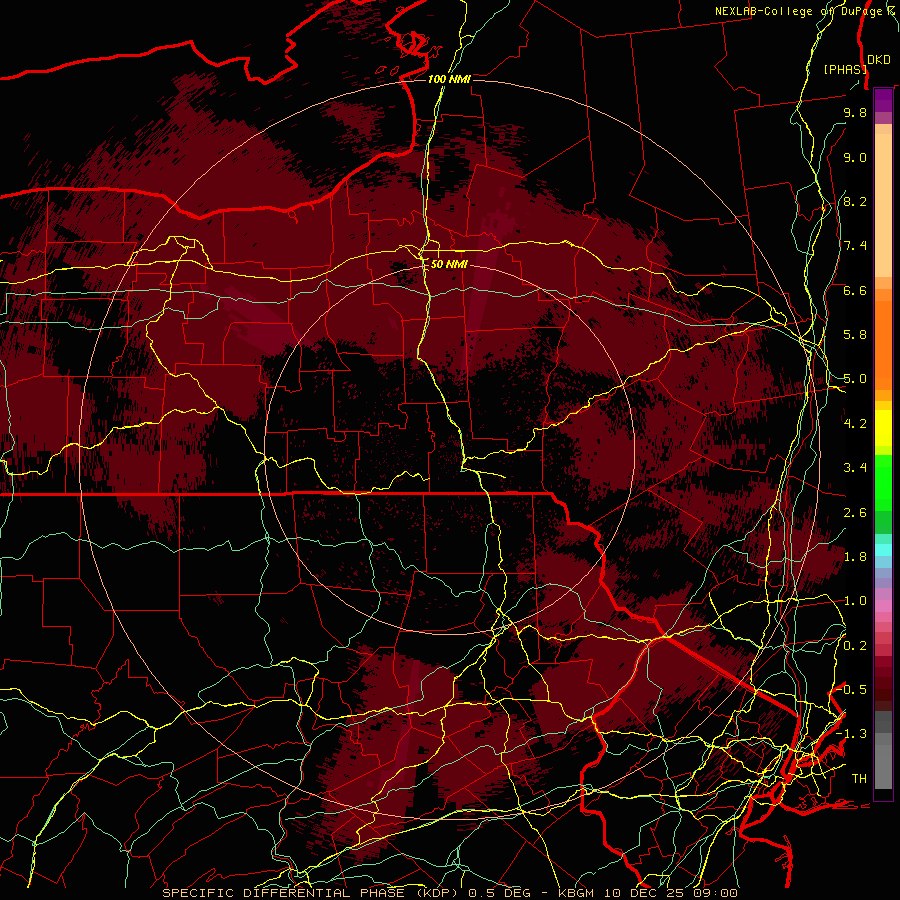This screenshot has height=900, width=900.
Task: Click the 1.8 scale value
Action: tap(855, 557)
